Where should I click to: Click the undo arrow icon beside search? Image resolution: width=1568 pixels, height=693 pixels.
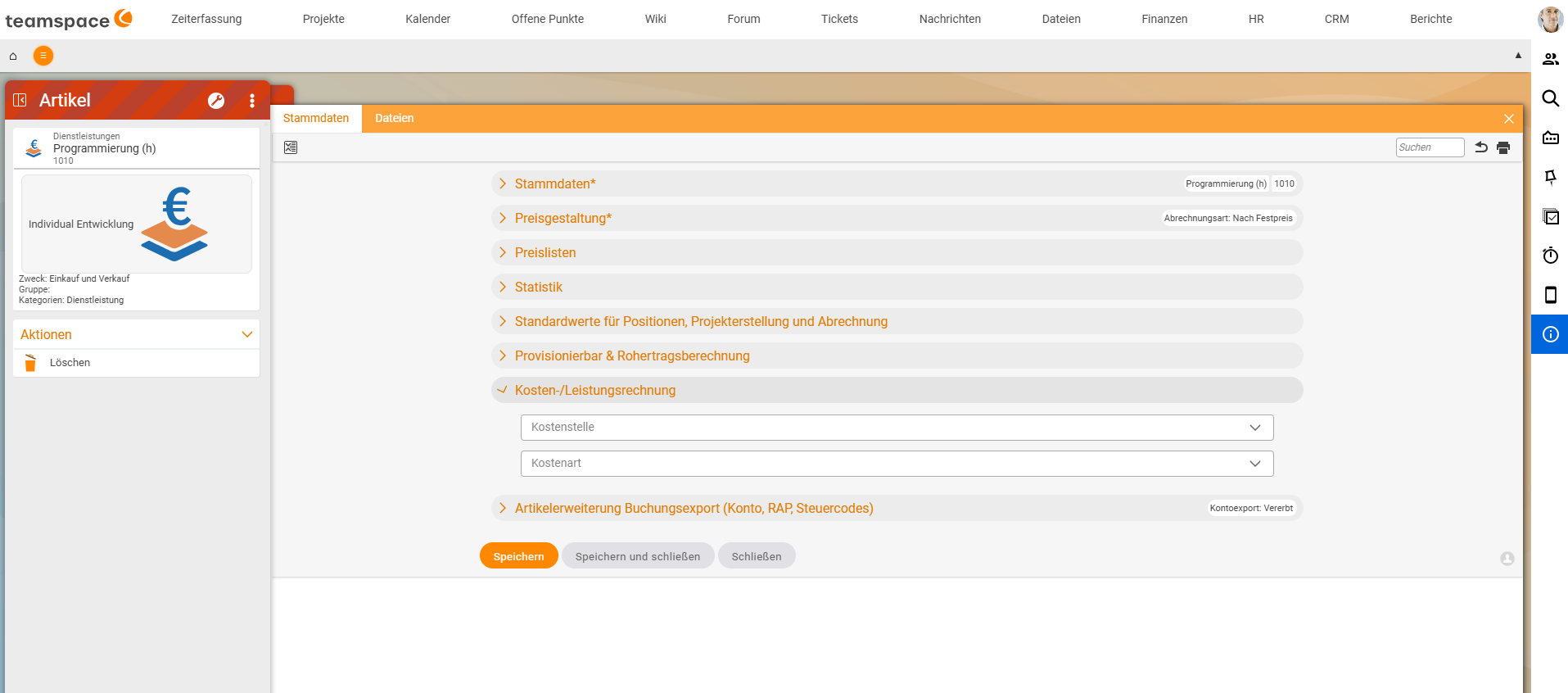tap(1481, 147)
